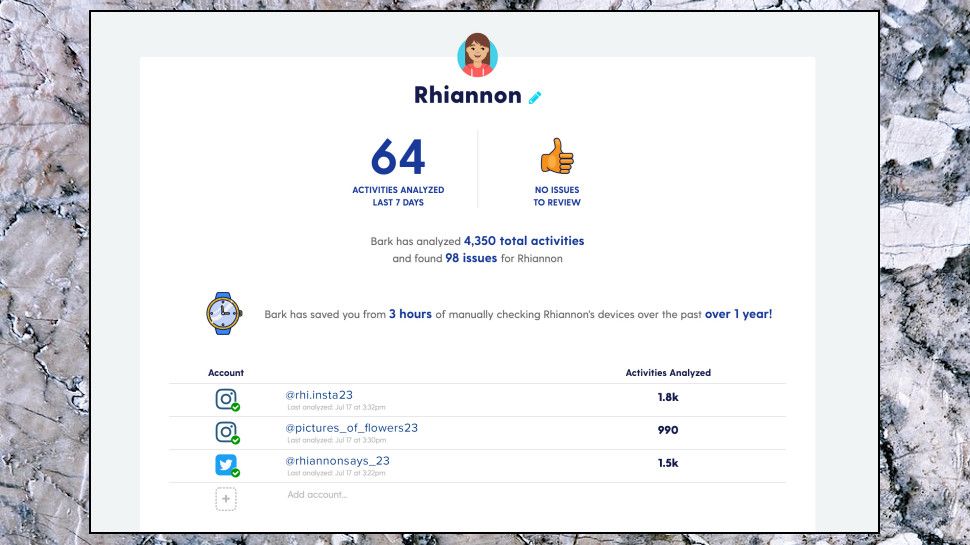970x545 pixels.
Task: Click the 1.8k activities value
Action: 668,397
